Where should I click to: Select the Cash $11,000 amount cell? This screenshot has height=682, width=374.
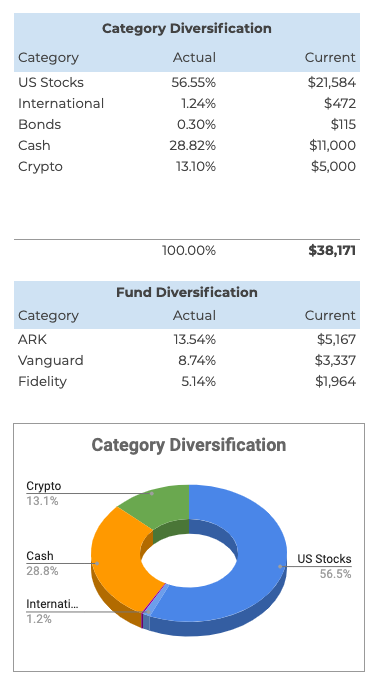click(332, 145)
